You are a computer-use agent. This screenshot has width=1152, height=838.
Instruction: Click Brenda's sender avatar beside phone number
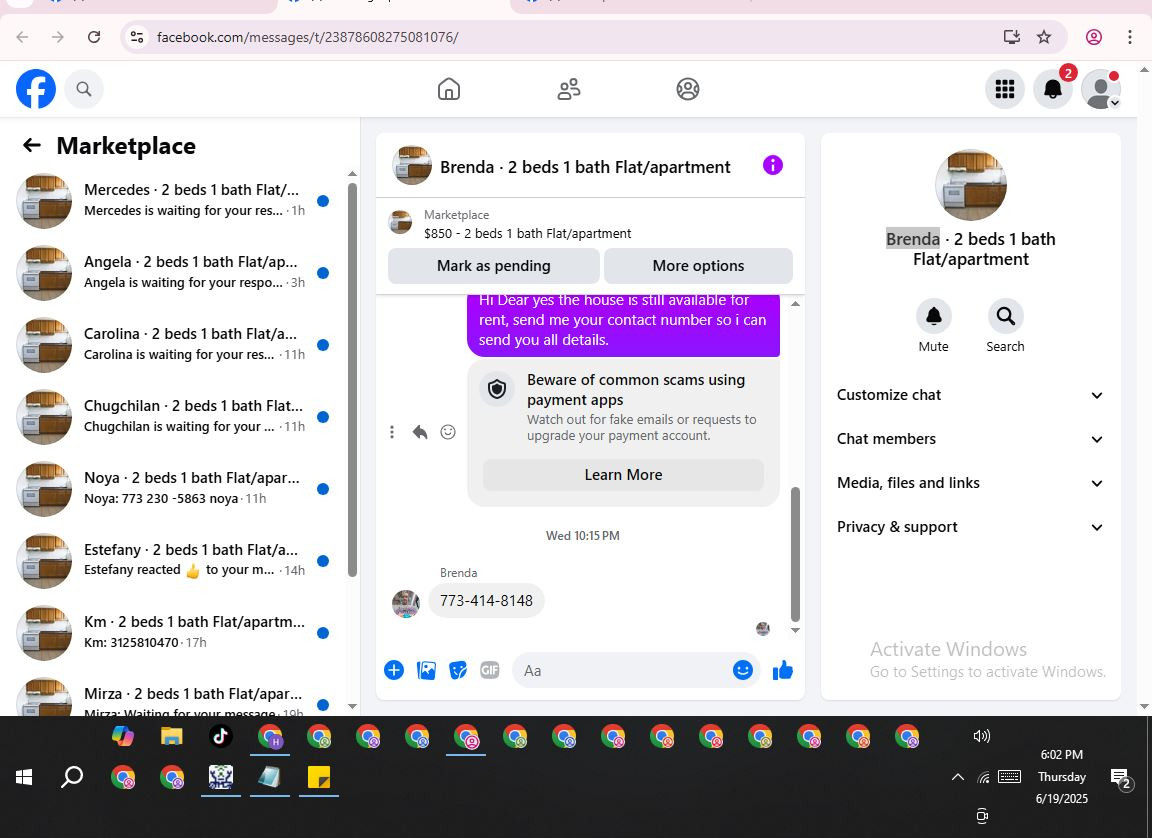406,604
